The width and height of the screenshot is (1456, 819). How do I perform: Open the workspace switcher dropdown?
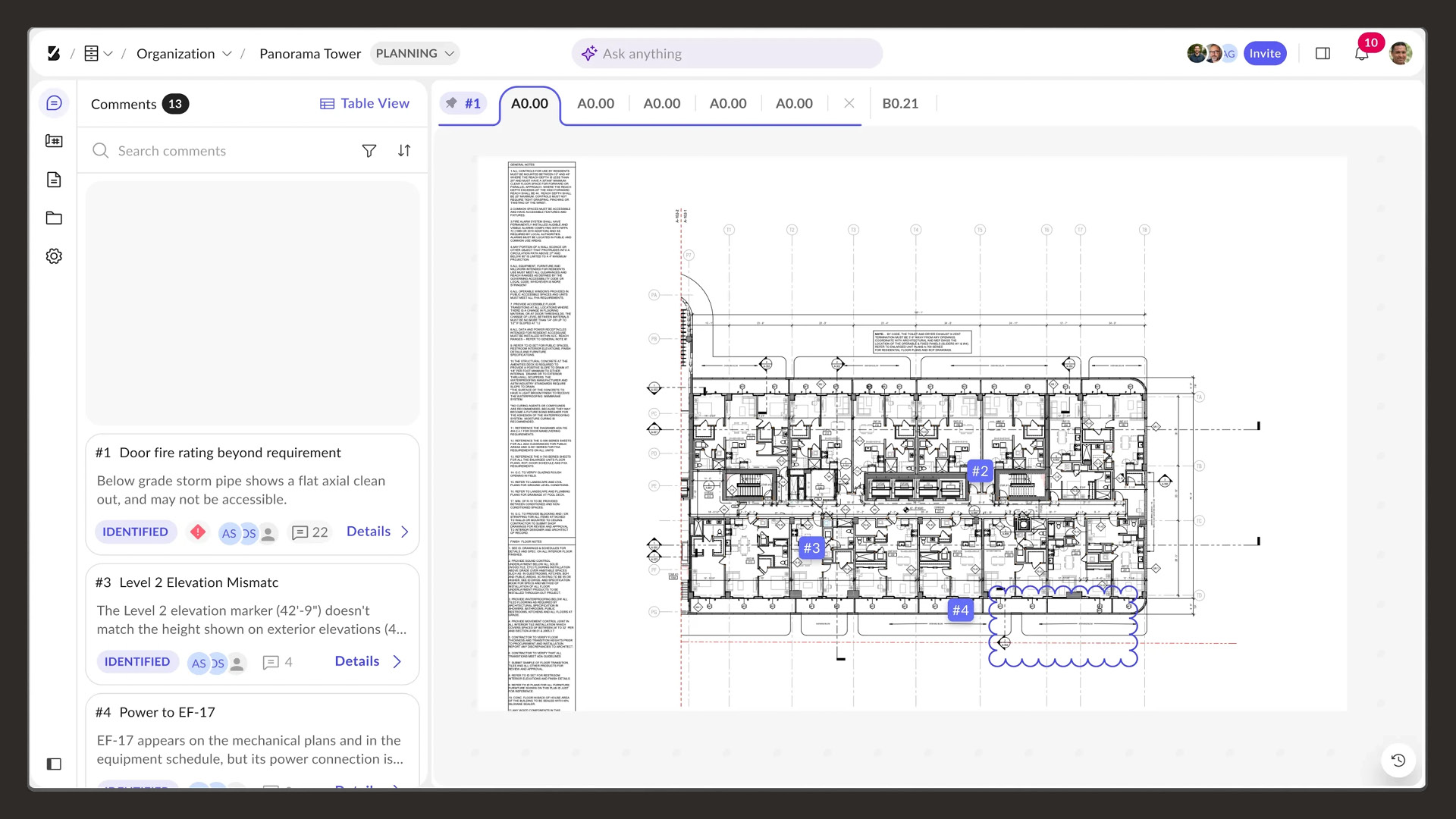[99, 53]
